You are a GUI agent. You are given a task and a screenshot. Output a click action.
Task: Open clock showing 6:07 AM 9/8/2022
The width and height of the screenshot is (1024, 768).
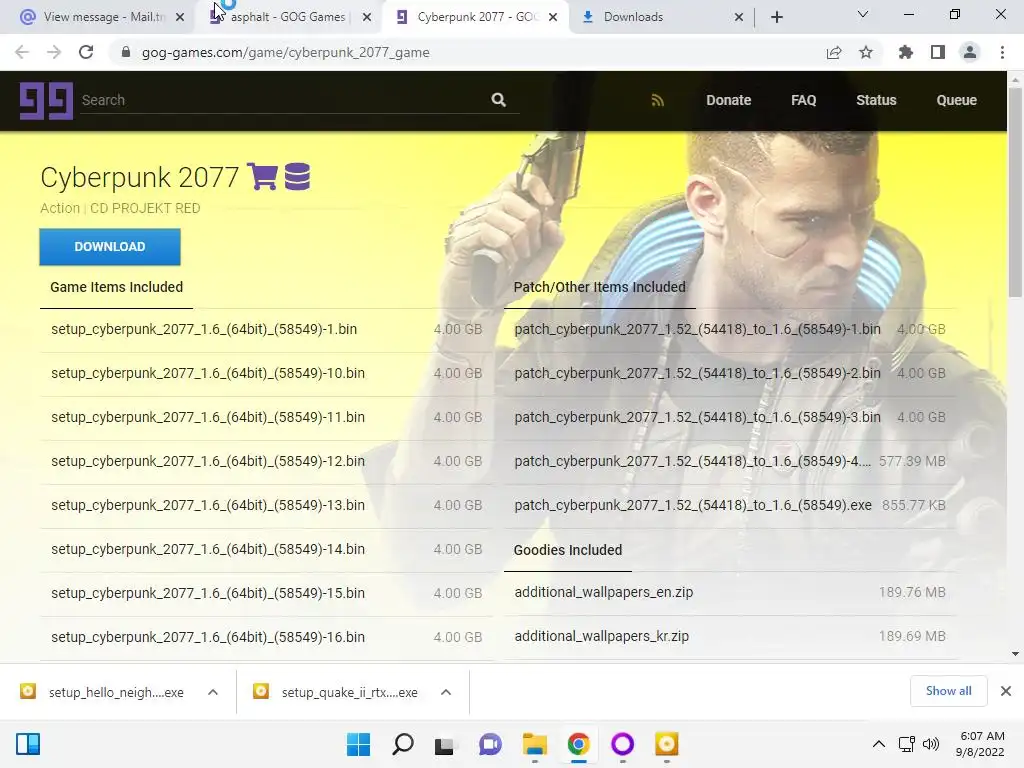[x=980, y=744]
